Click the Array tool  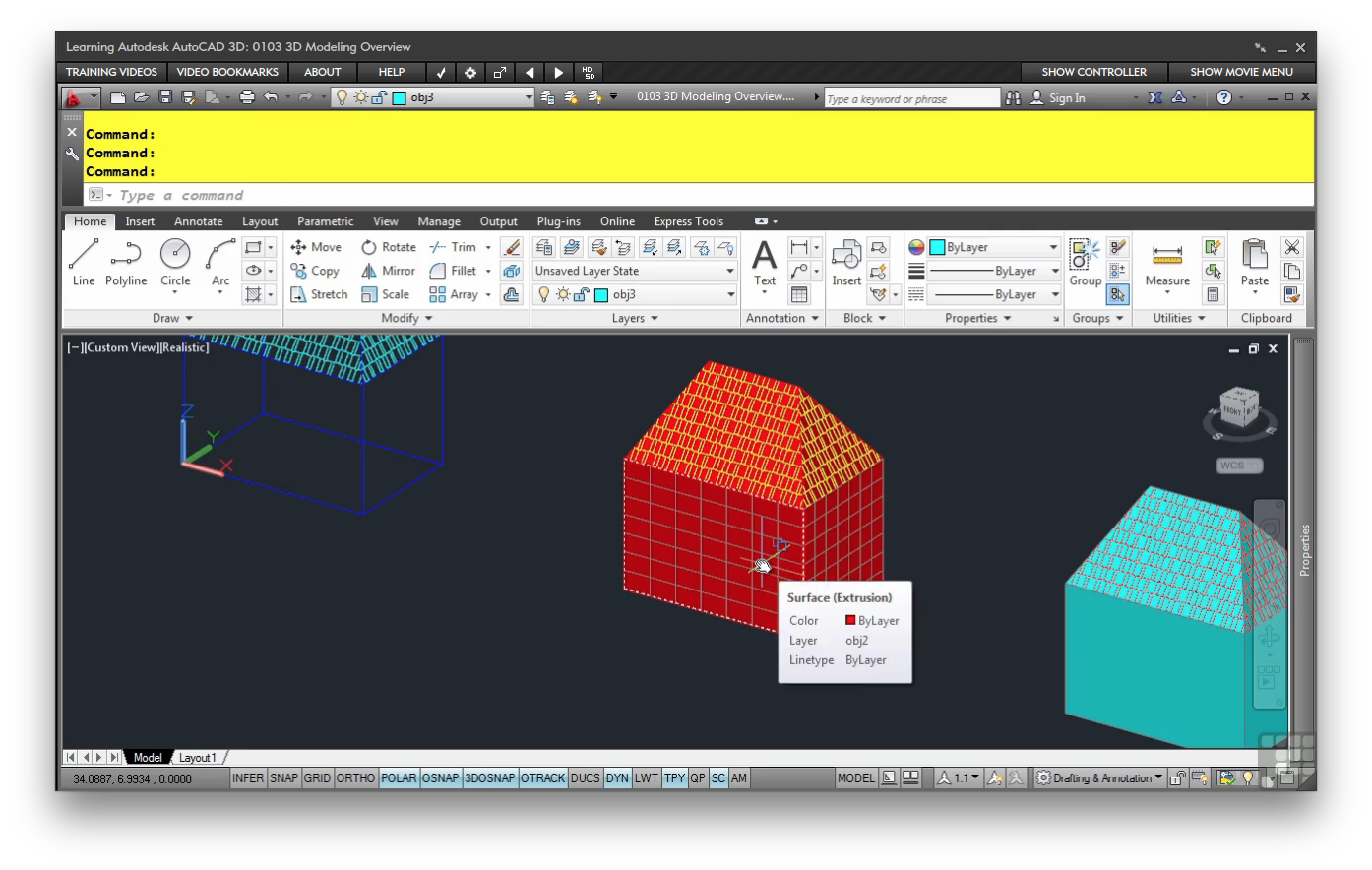454,294
